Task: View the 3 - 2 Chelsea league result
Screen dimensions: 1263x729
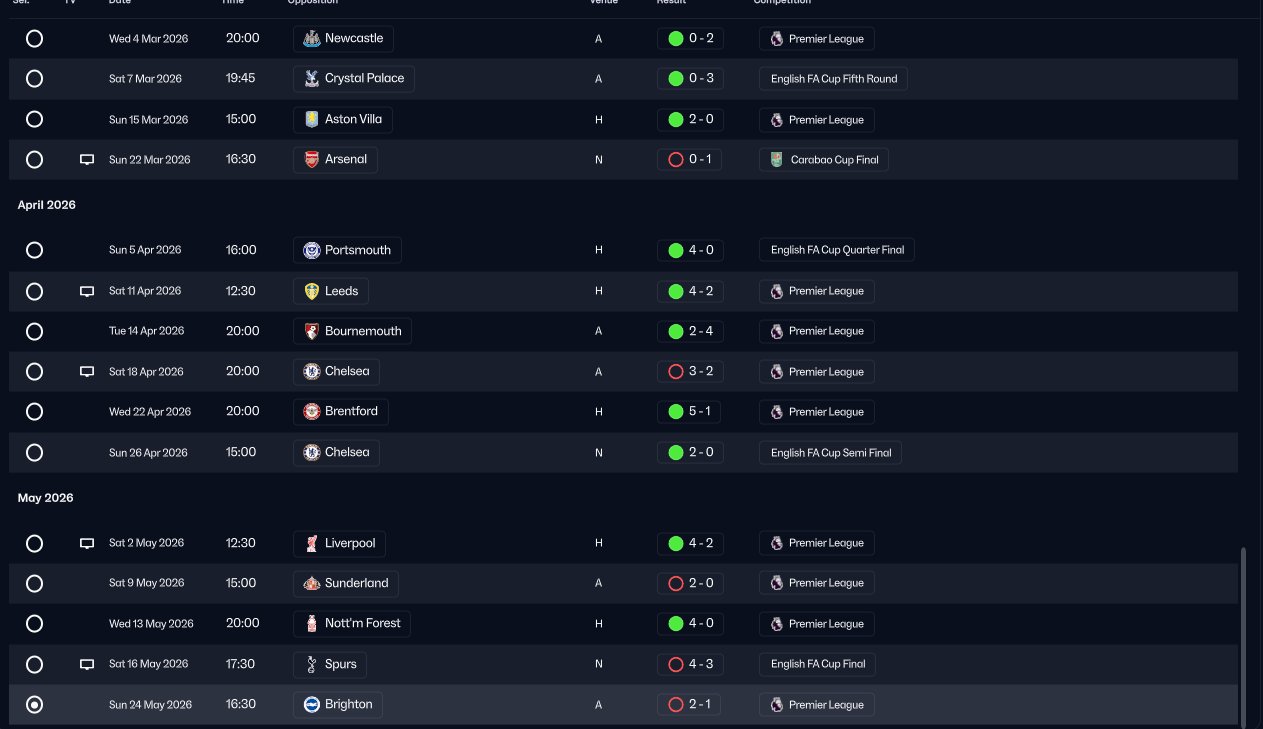Action: (x=690, y=372)
